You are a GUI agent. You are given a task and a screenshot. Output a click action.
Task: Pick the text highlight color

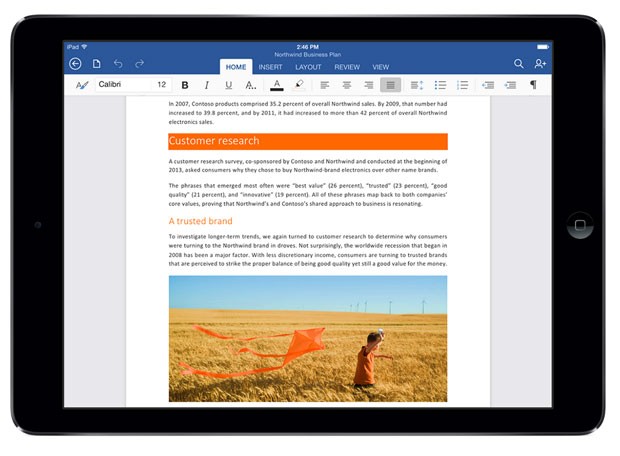point(299,85)
